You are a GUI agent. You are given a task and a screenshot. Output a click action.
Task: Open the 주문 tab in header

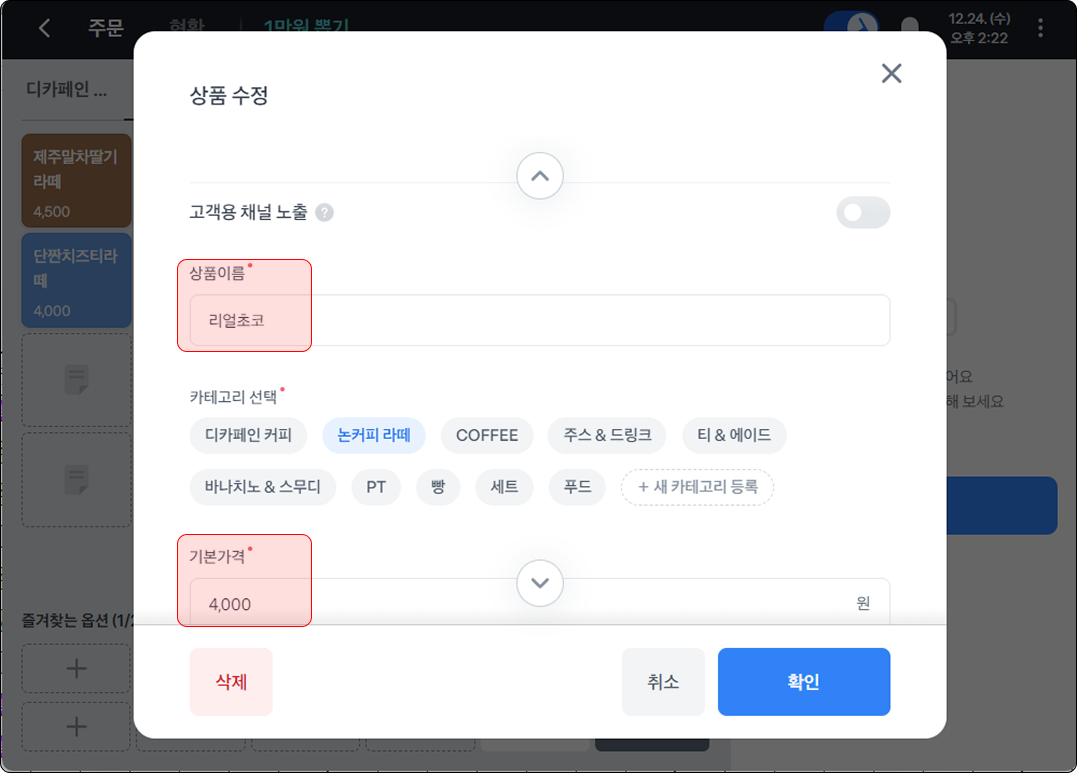point(105,28)
